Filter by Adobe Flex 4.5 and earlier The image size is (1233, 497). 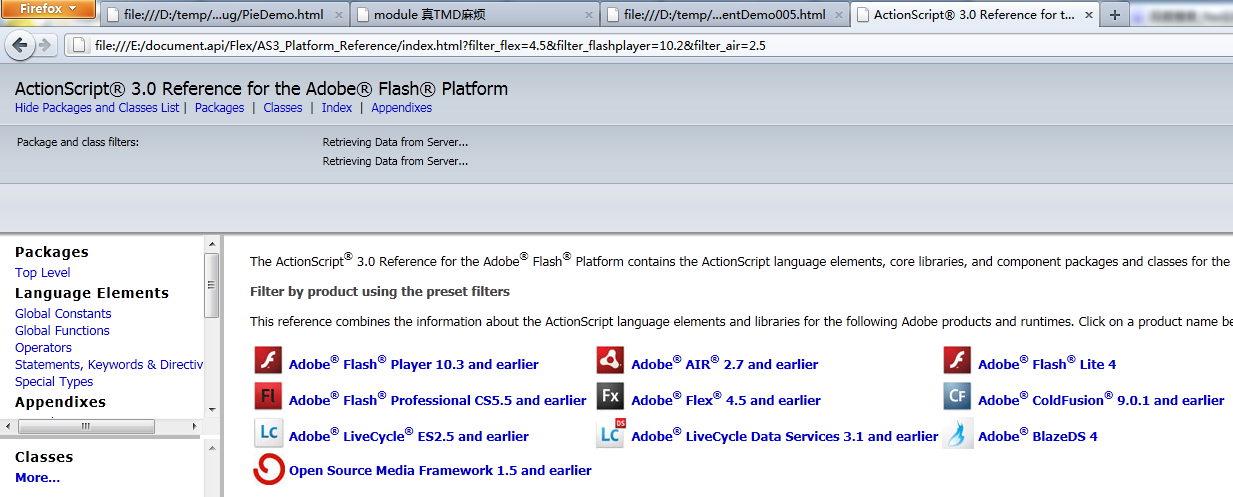tap(726, 400)
